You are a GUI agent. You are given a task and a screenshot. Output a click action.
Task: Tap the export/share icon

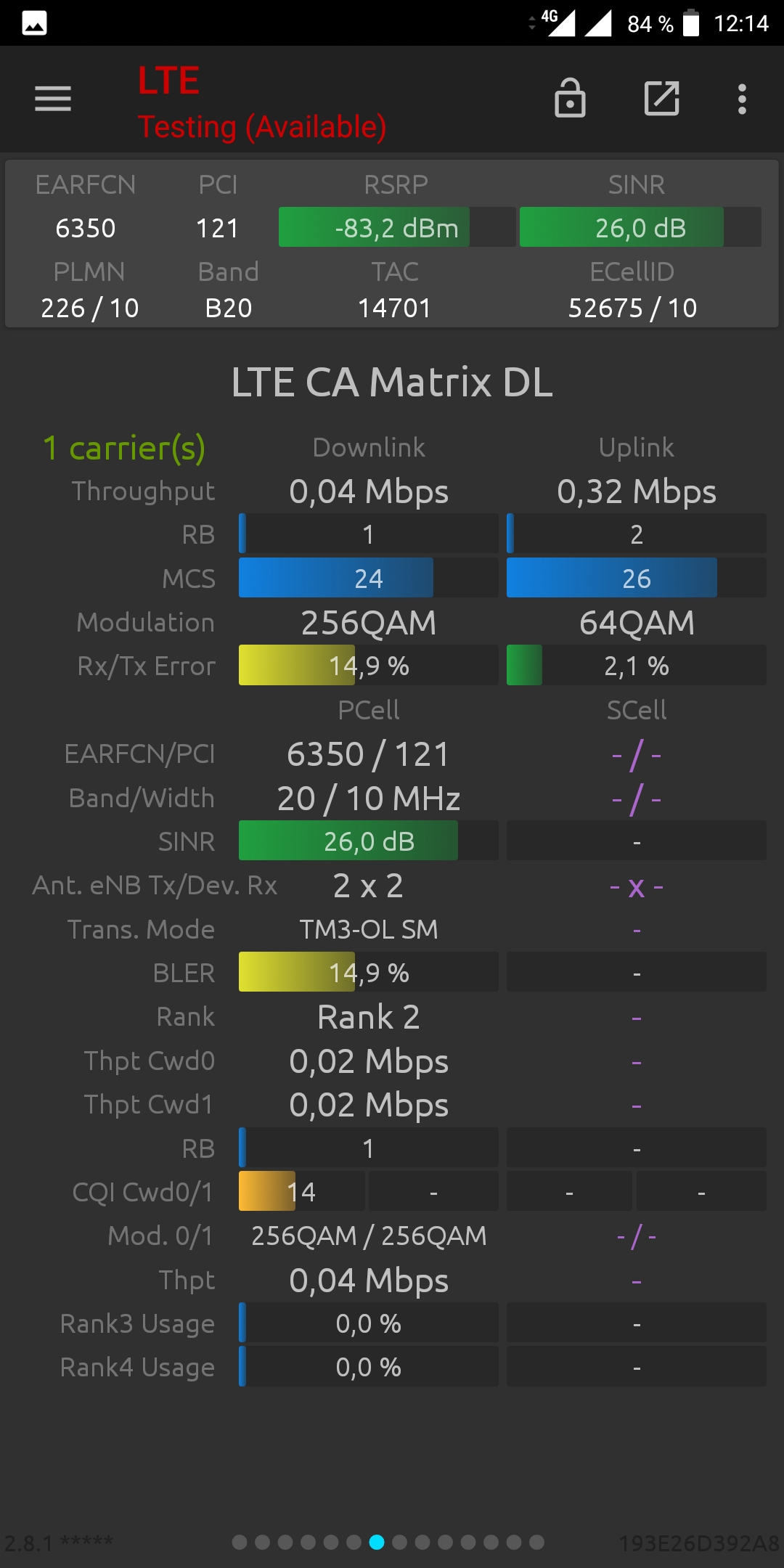coord(662,98)
